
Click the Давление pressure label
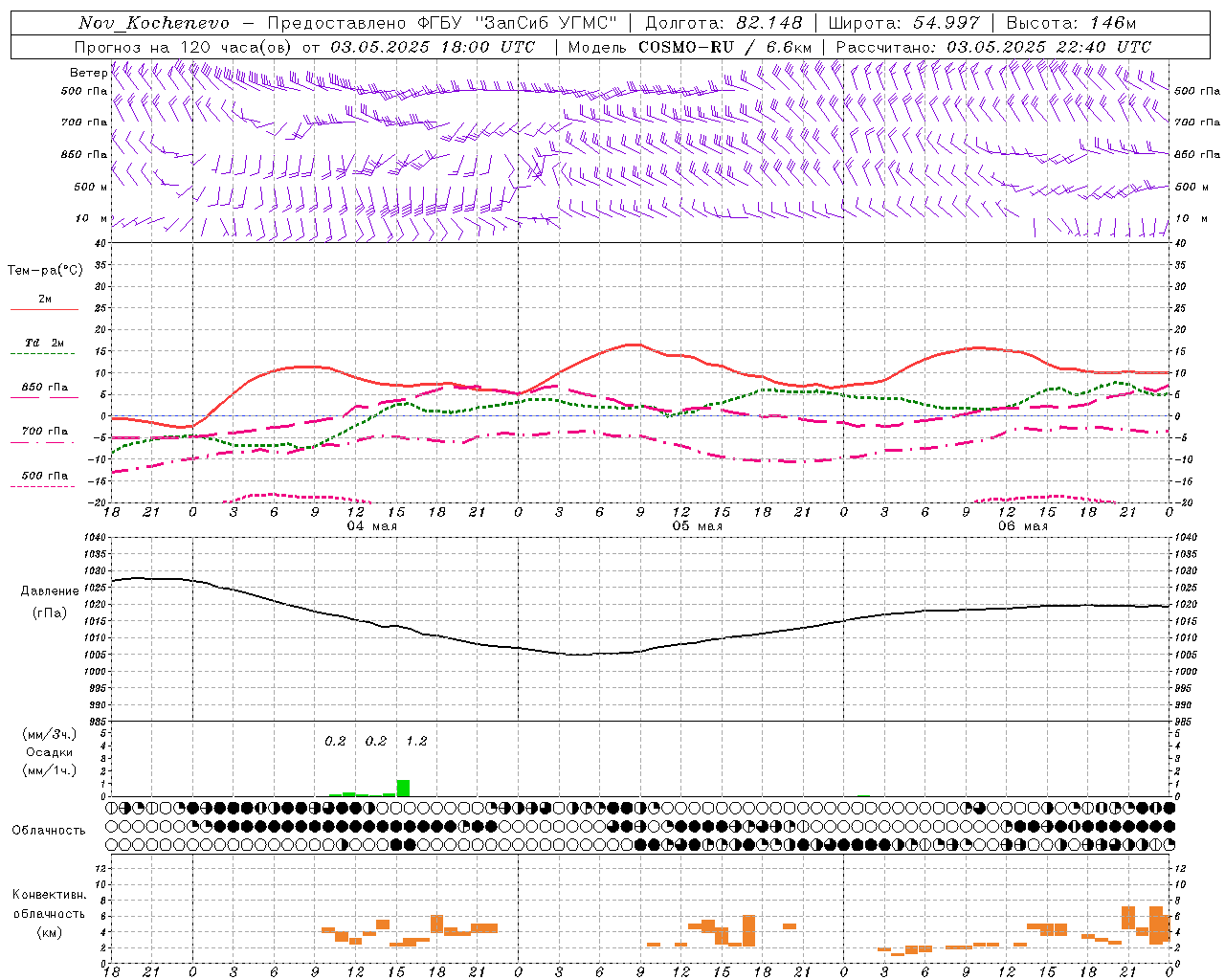tap(48, 591)
